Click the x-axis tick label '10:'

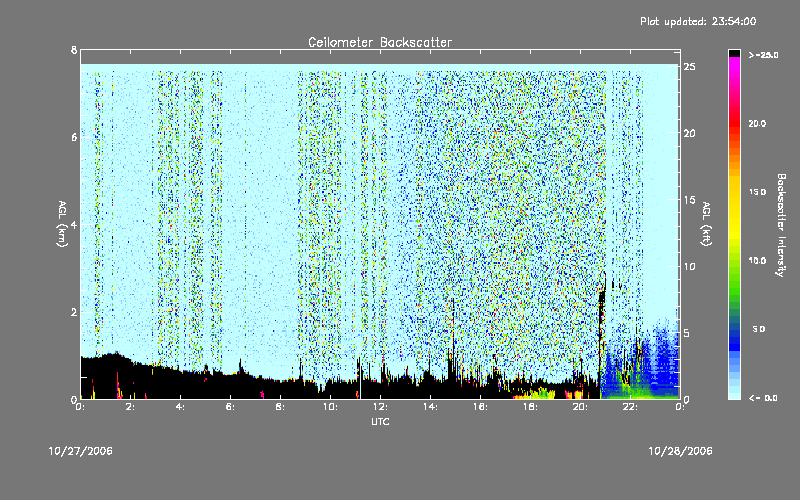[x=330, y=407]
